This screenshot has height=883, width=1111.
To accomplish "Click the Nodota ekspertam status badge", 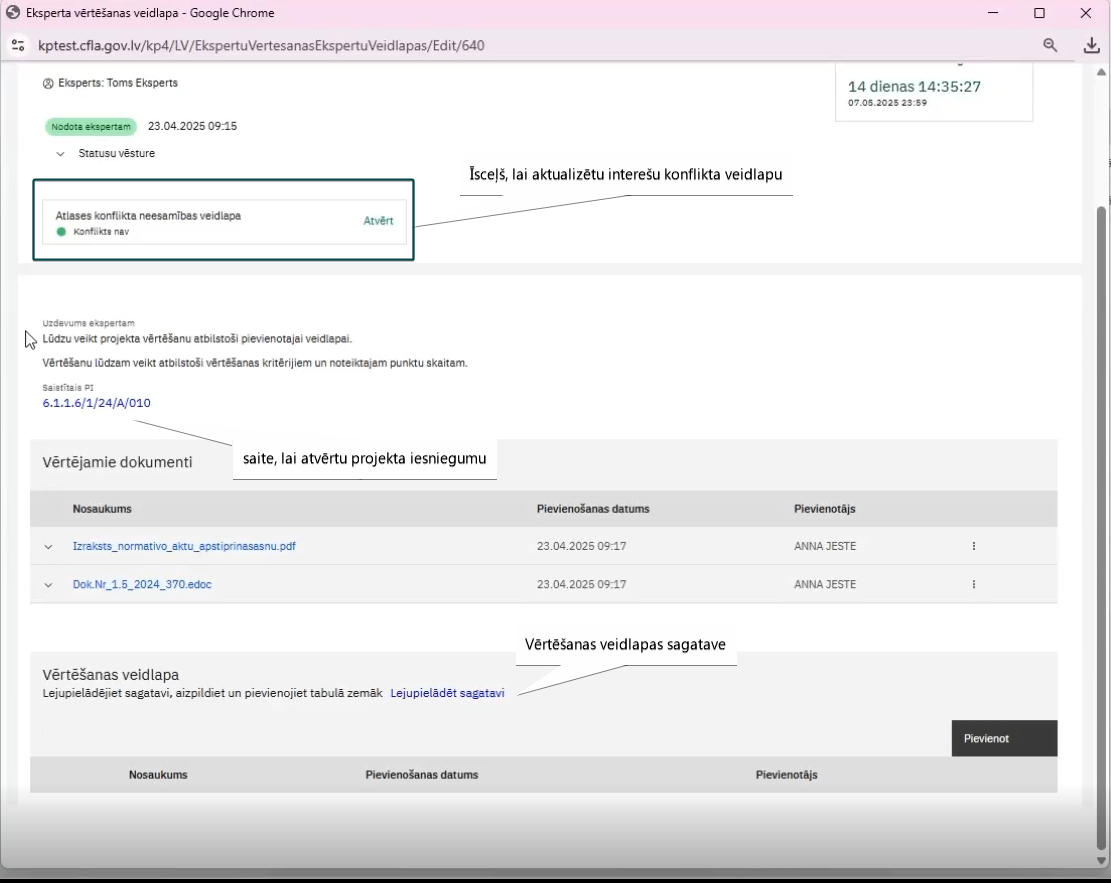I will (x=91, y=127).
